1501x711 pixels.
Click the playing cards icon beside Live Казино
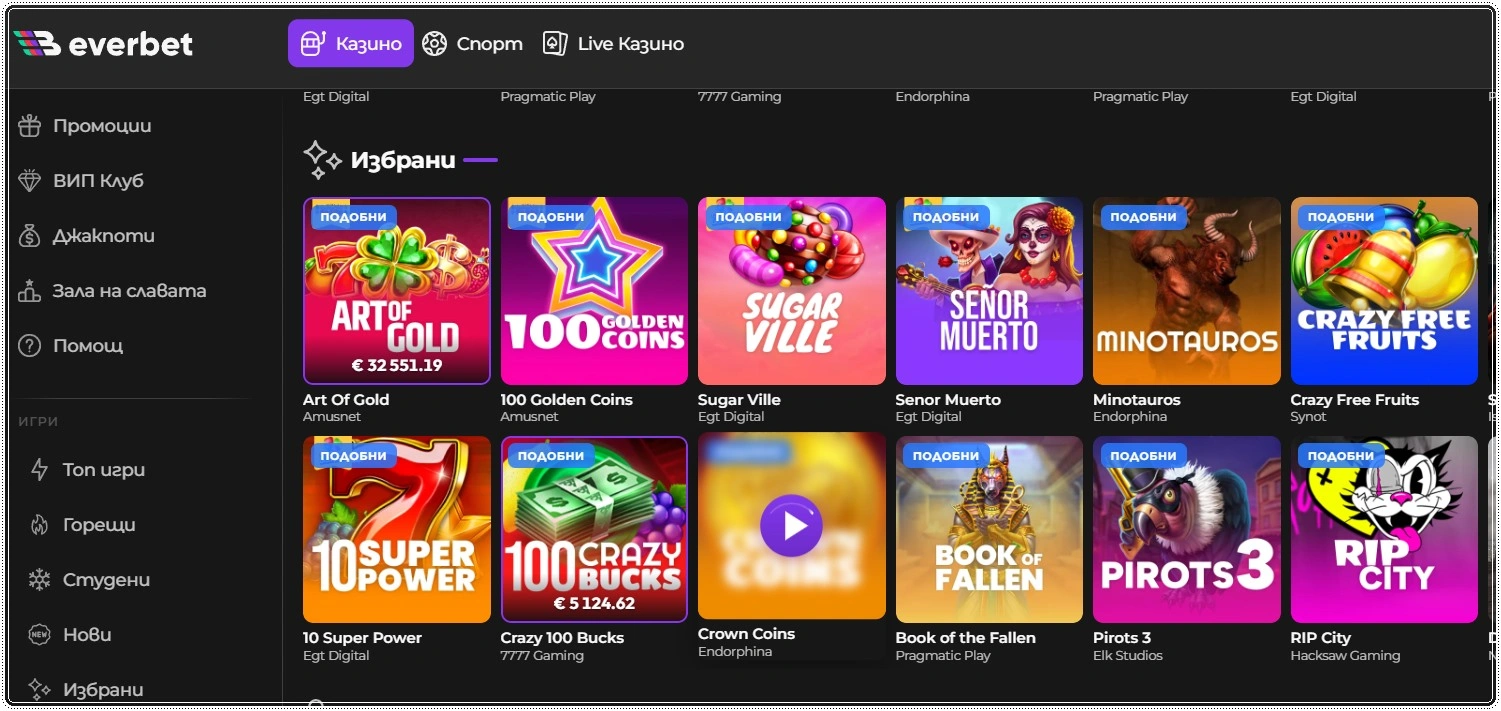(555, 44)
